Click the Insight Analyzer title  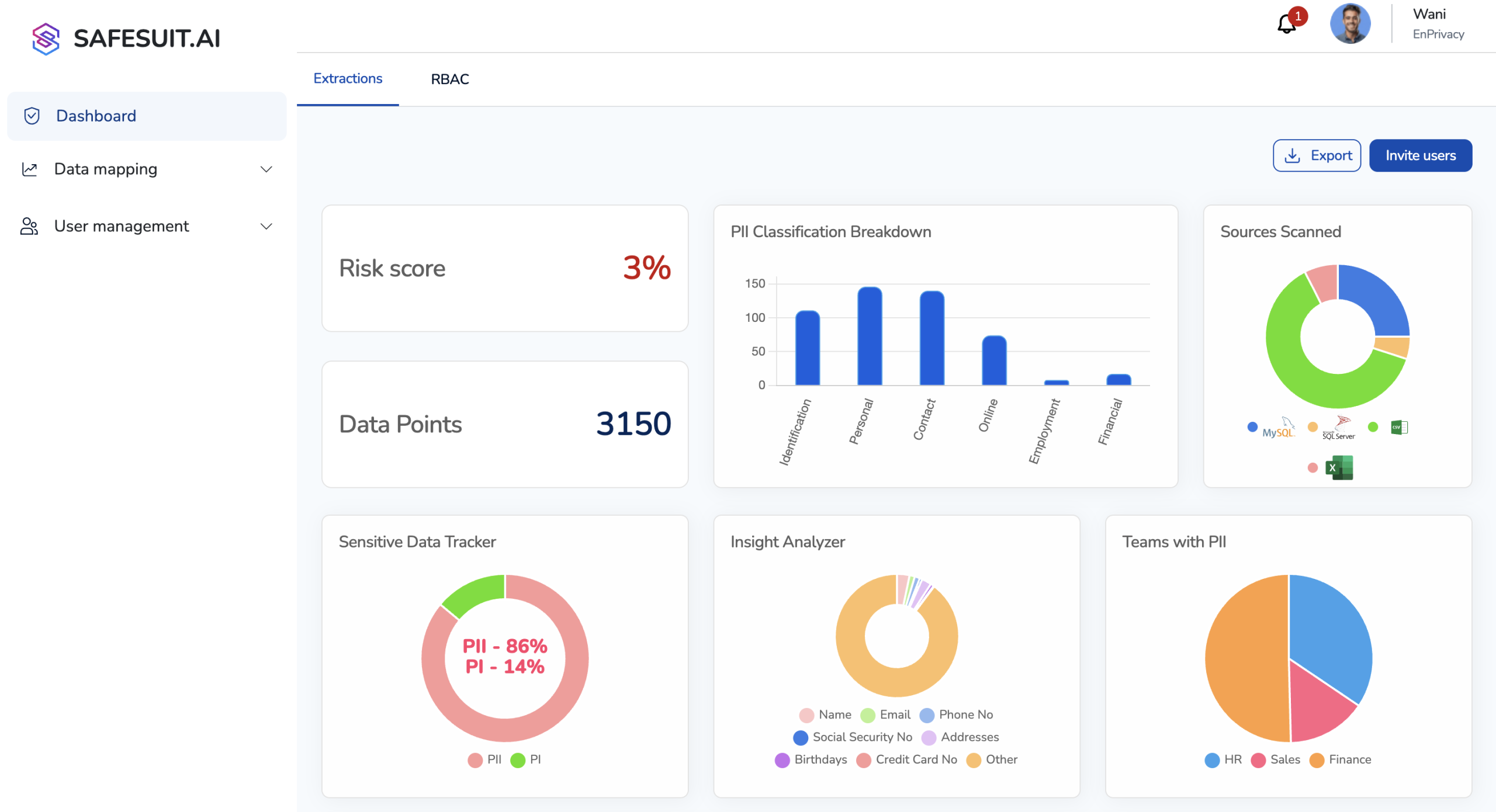click(x=787, y=542)
